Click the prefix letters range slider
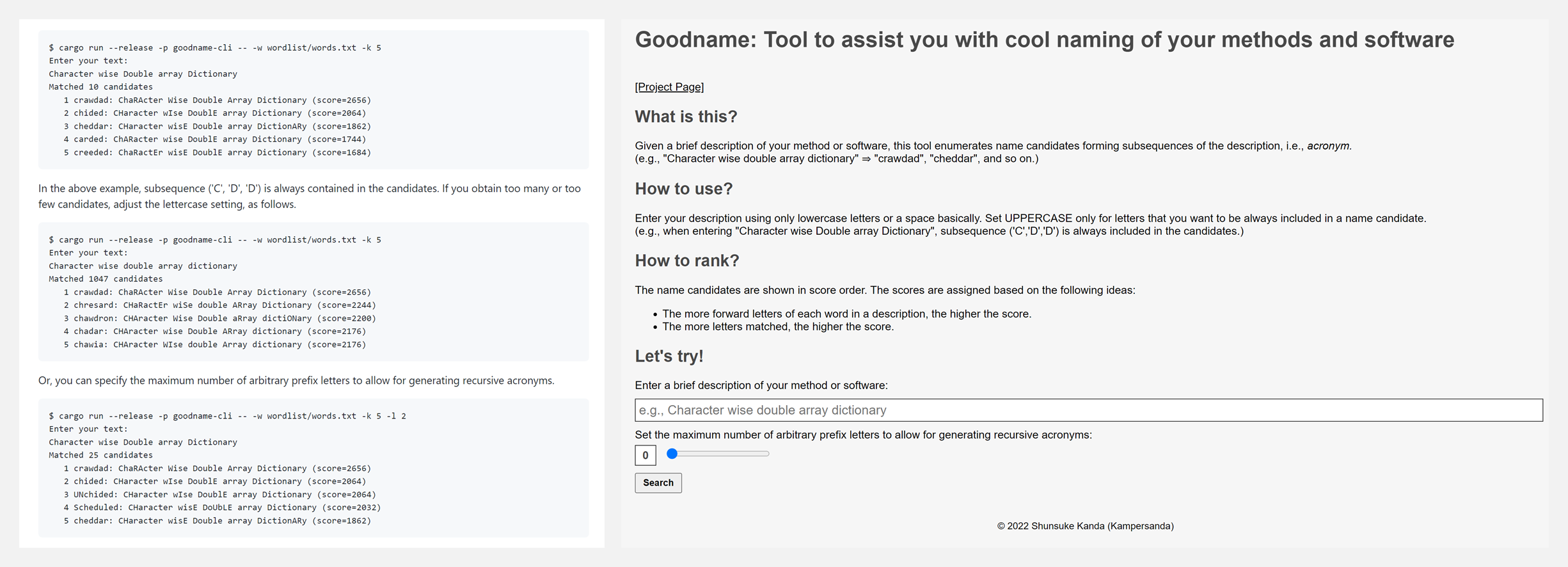Screen dimensions: 1568x567 [718, 454]
